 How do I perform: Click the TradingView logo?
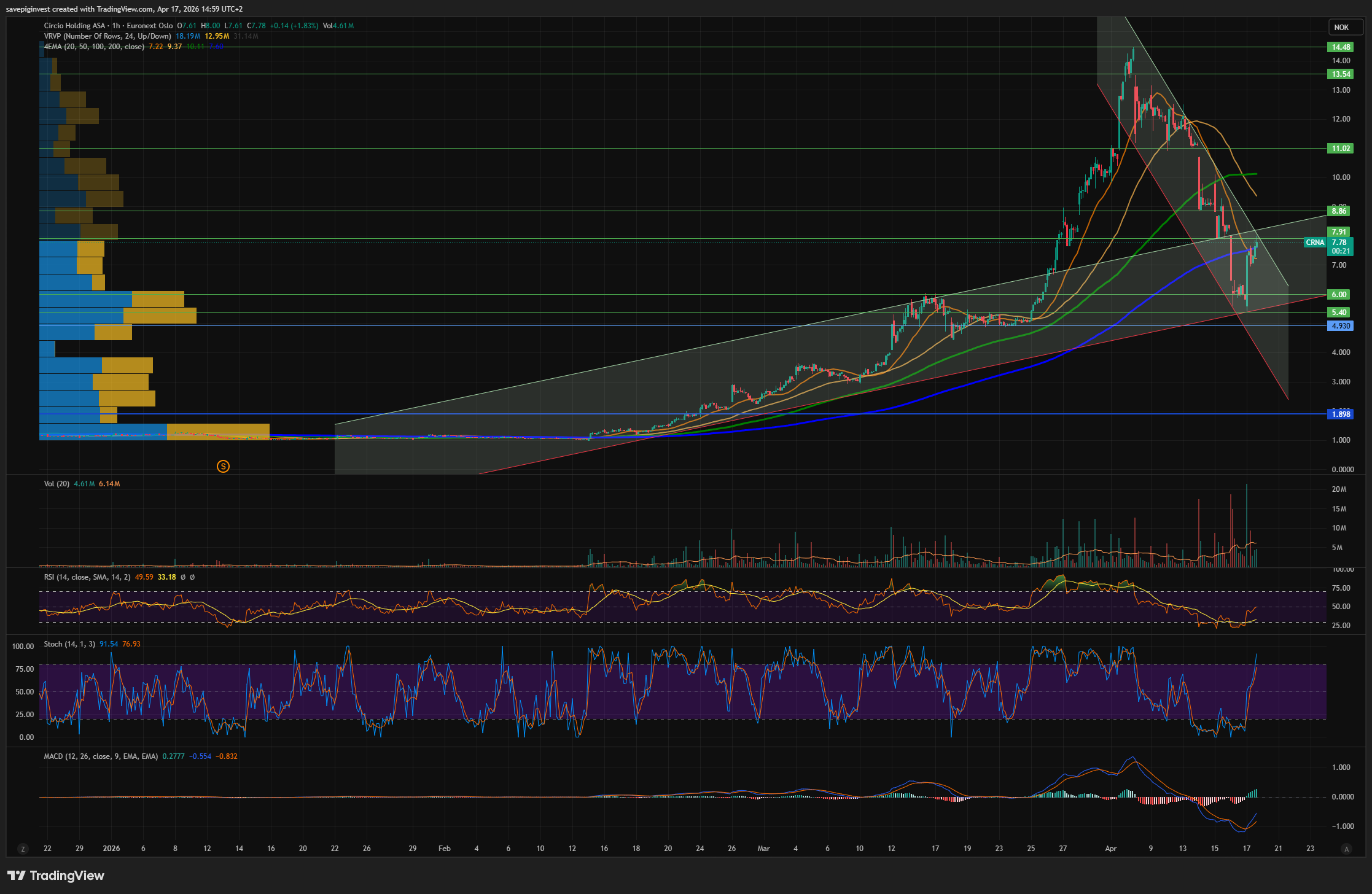coord(56,876)
